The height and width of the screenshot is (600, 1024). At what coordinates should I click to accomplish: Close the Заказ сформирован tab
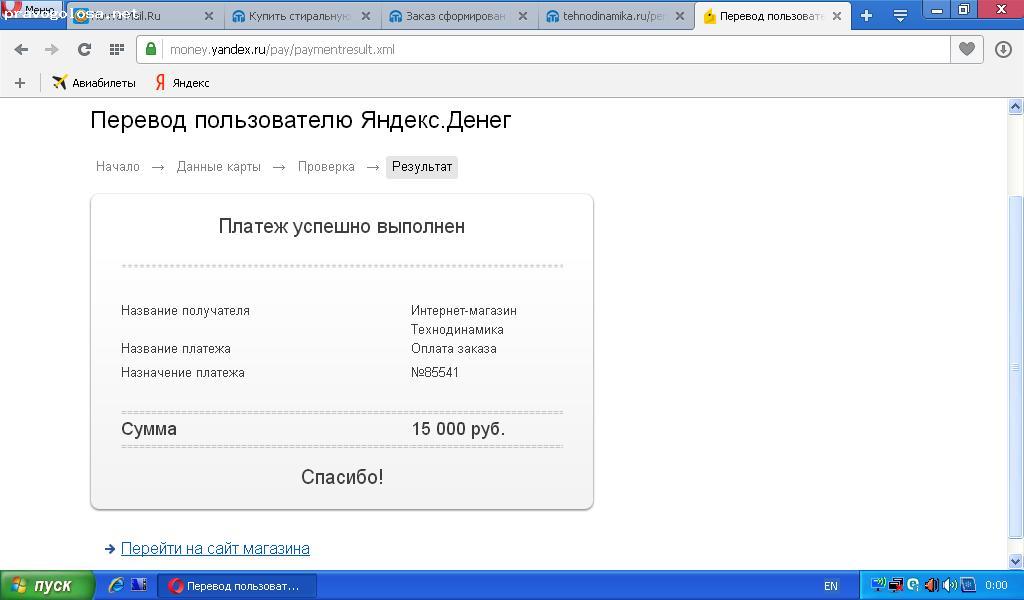[522, 16]
